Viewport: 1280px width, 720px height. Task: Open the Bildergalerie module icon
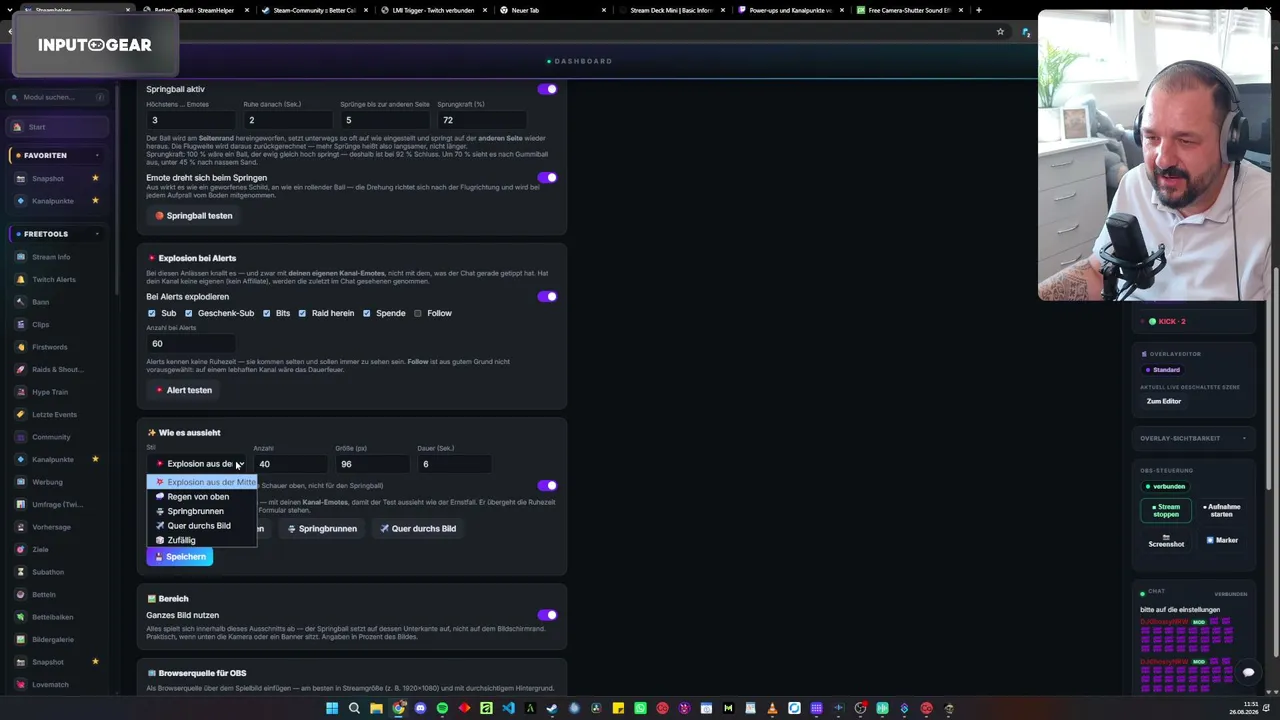(20, 640)
